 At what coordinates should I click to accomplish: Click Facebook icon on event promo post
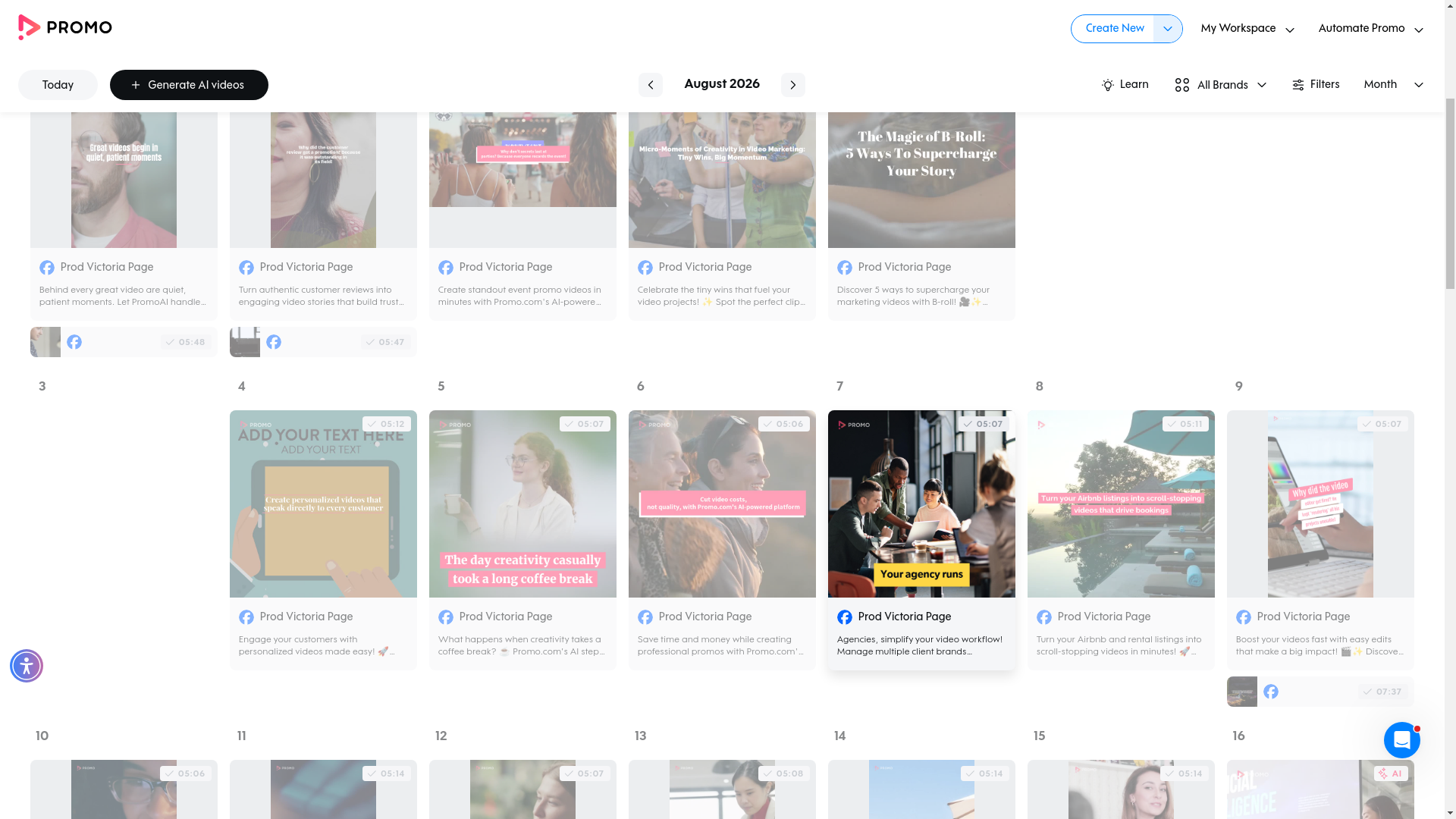pos(446,268)
